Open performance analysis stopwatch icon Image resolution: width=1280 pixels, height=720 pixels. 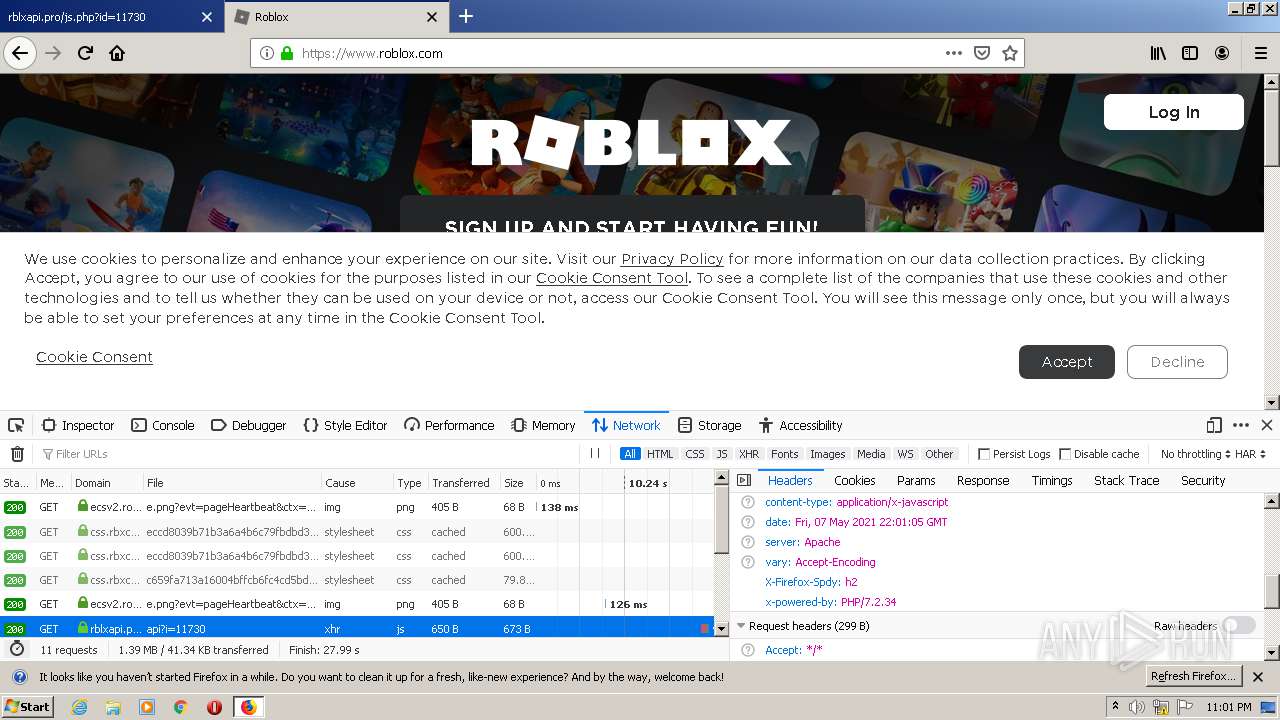tap(17, 649)
